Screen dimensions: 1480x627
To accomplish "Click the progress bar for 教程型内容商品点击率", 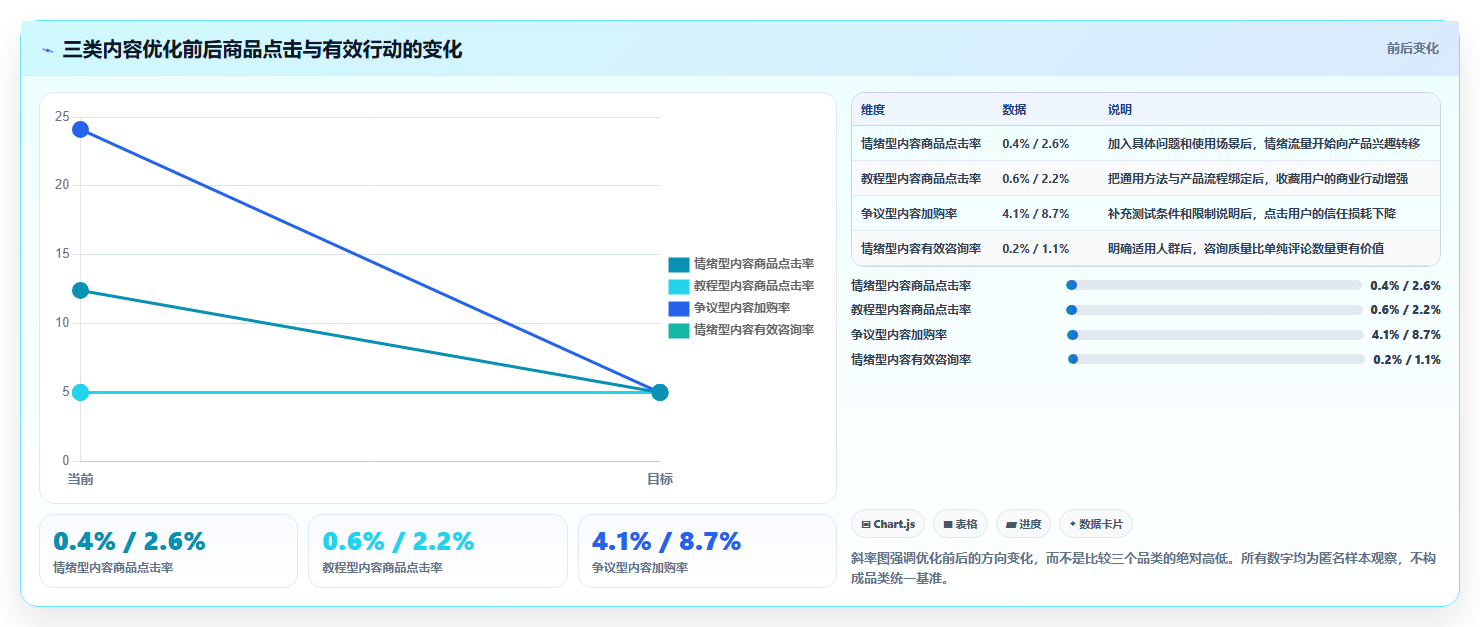I will point(1214,310).
